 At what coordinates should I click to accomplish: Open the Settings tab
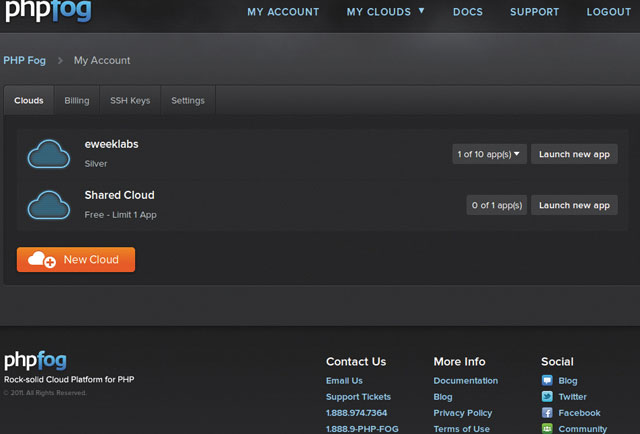[x=188, y=100]
